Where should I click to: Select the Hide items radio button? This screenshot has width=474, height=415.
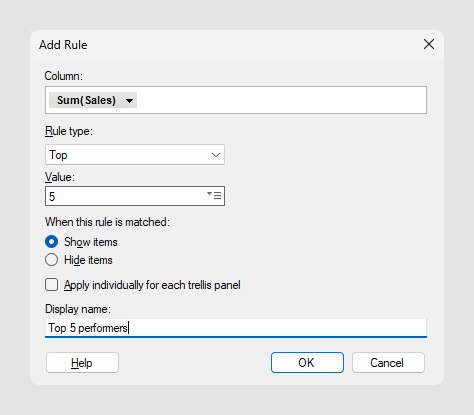tap(52, 260)
